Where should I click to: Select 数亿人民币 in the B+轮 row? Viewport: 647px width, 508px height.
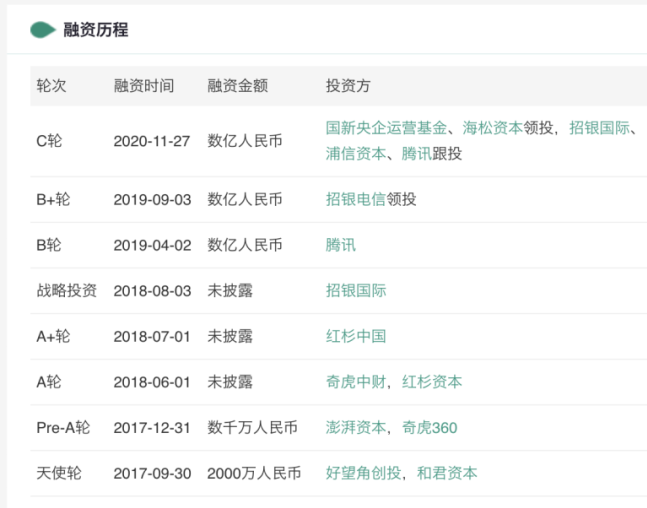[x=245, y=199]
